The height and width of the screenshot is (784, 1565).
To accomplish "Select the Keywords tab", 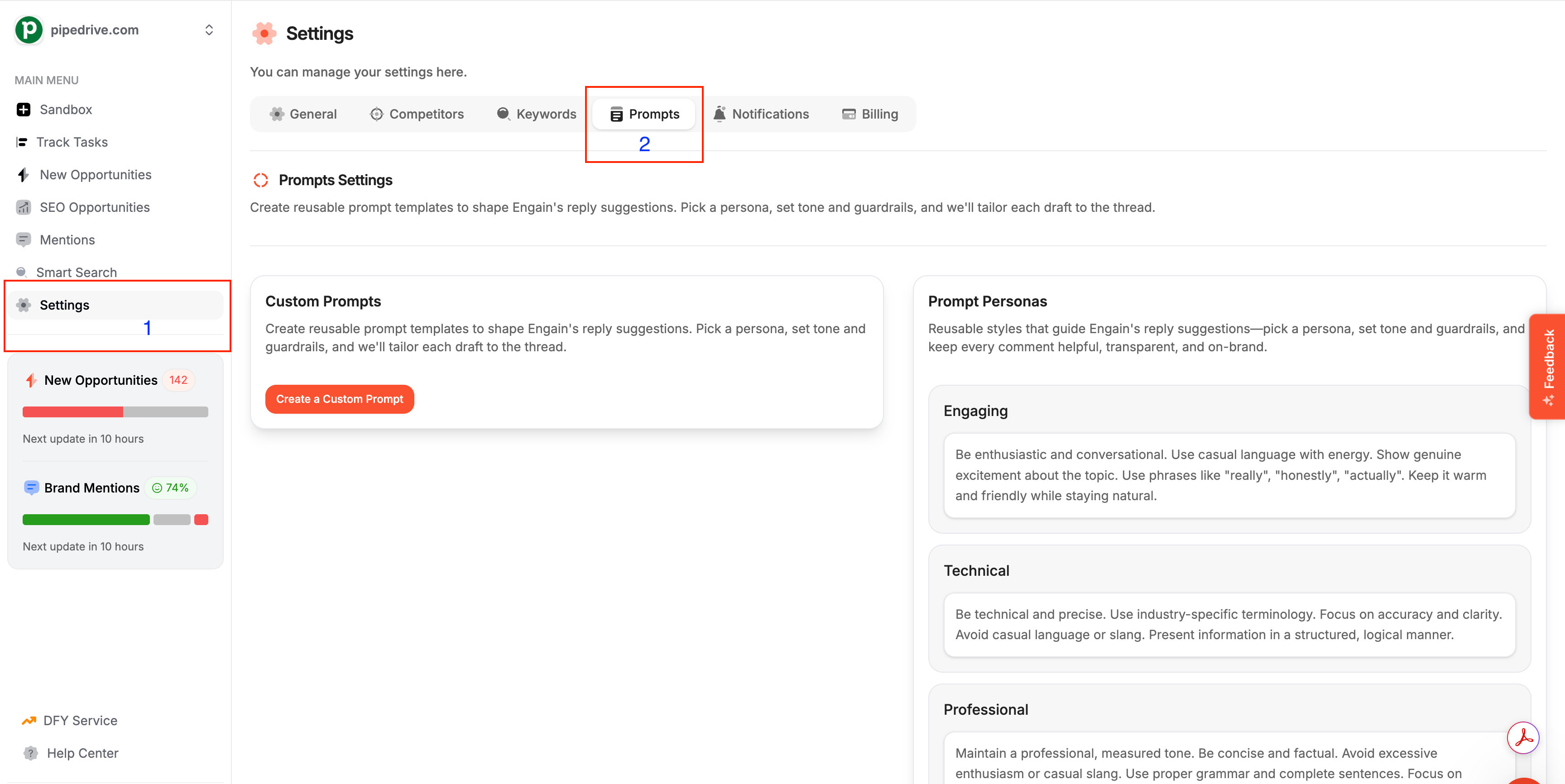I will (x=537, y=114).
